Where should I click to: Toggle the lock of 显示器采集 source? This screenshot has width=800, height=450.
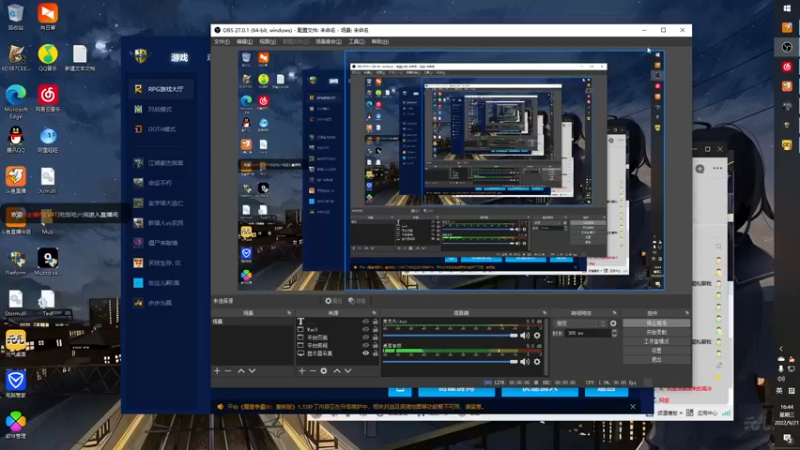click(x=374, y=353)
